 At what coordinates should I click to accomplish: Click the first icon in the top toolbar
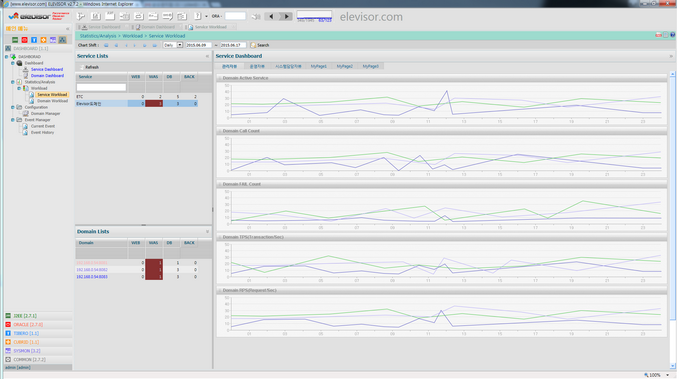click(x=81, y=16)
